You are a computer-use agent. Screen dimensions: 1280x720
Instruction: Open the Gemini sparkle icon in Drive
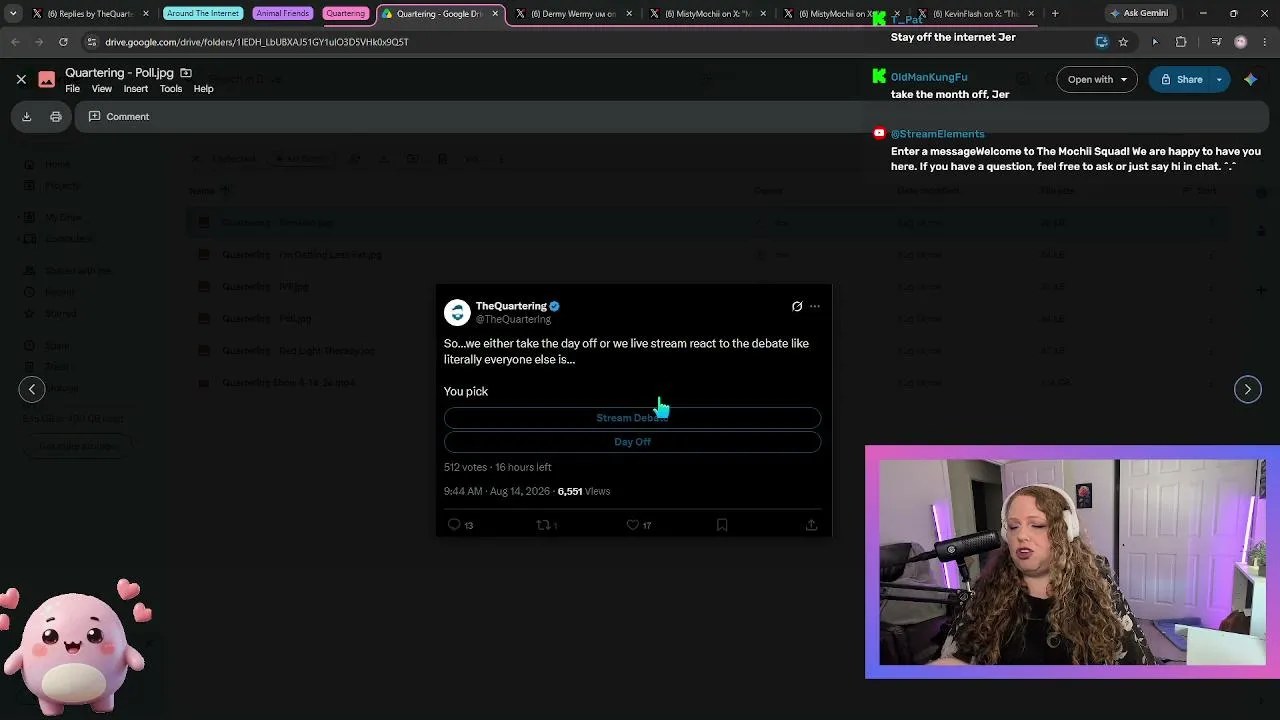1251,80
